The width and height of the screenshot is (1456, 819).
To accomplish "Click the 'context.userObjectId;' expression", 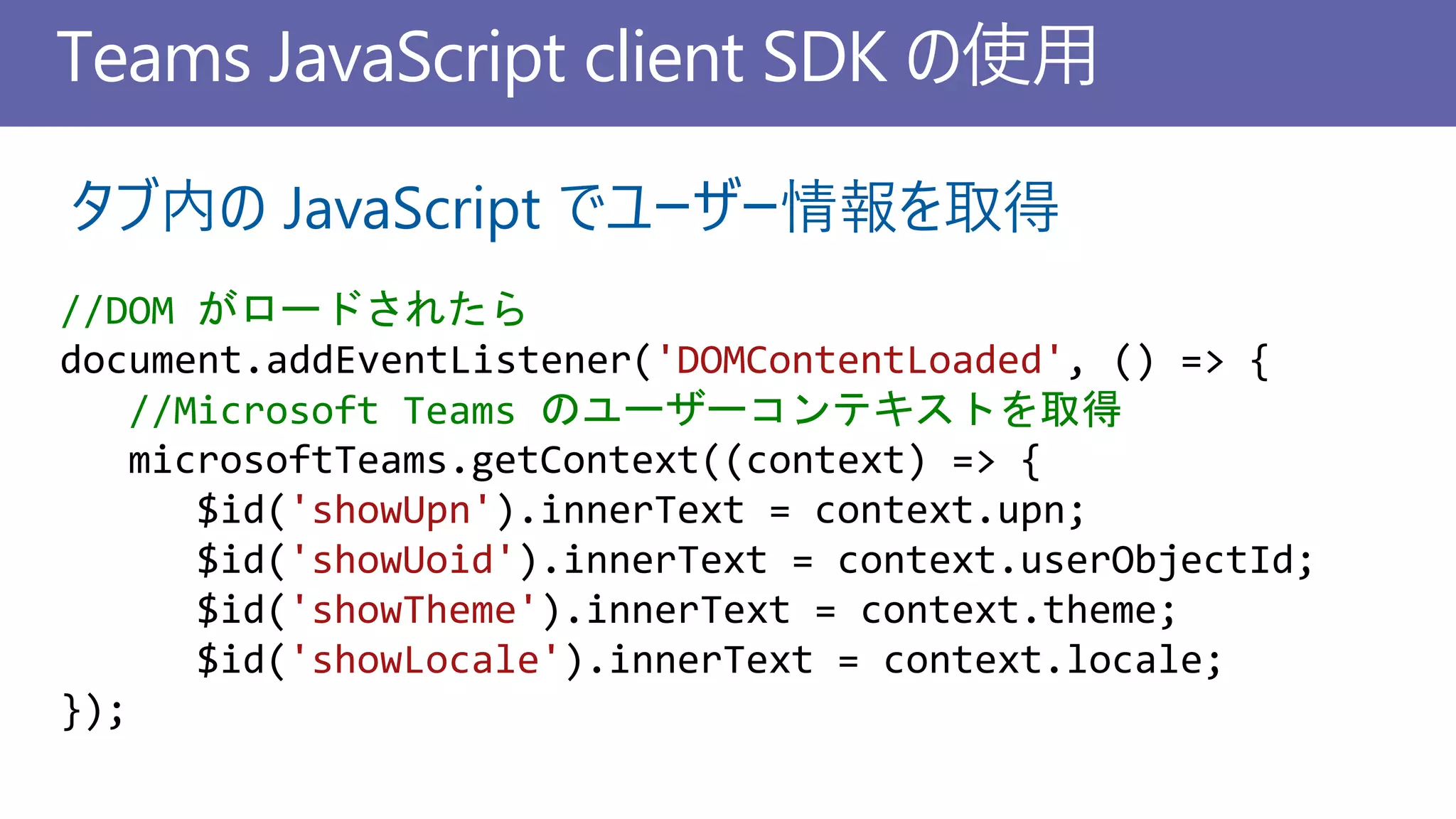I will point(1075,561).
